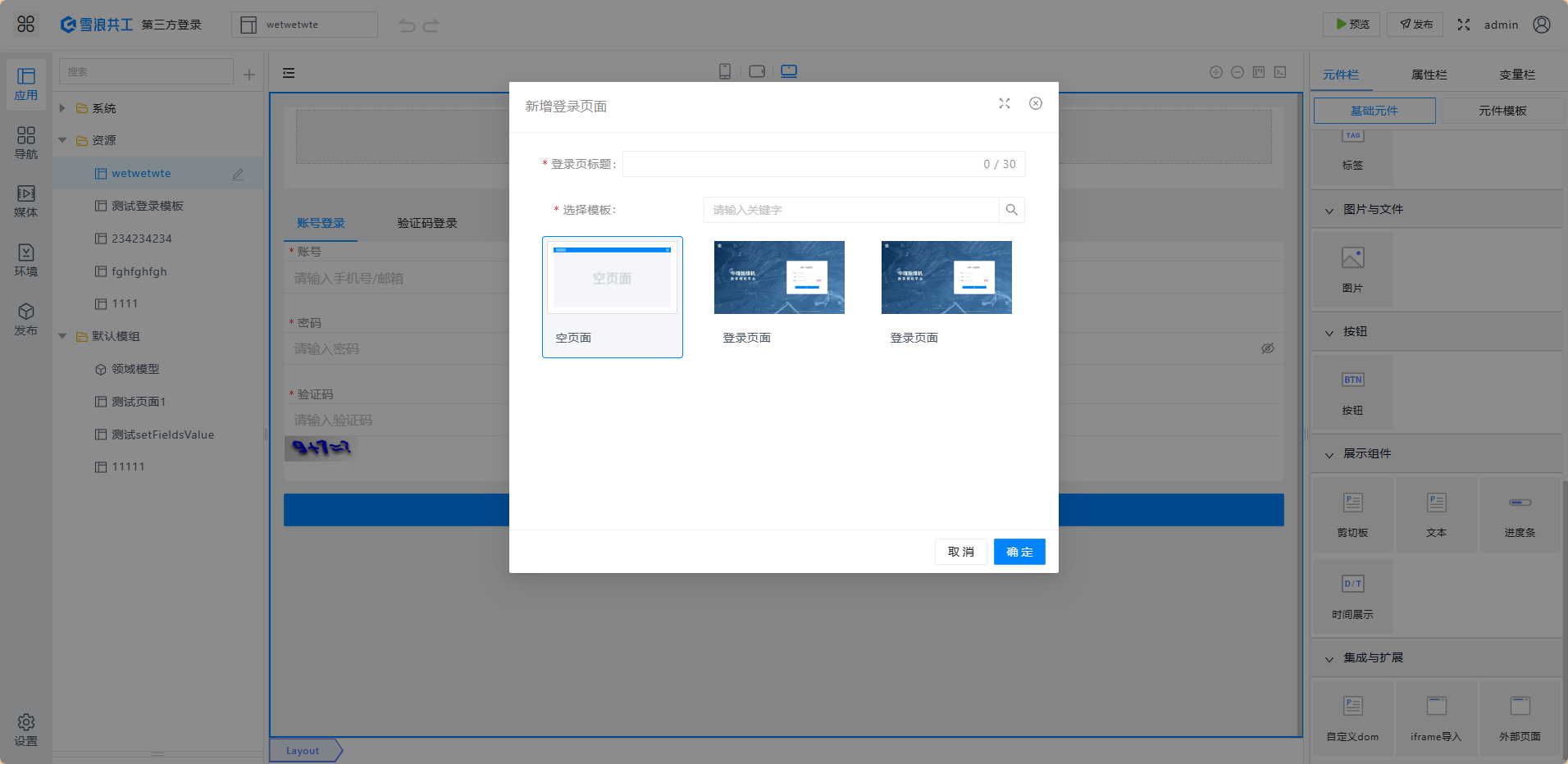1568x764 pixels.
Task: Open the console icon in canvas toolbar
Action: click(x=1280, y=72)
